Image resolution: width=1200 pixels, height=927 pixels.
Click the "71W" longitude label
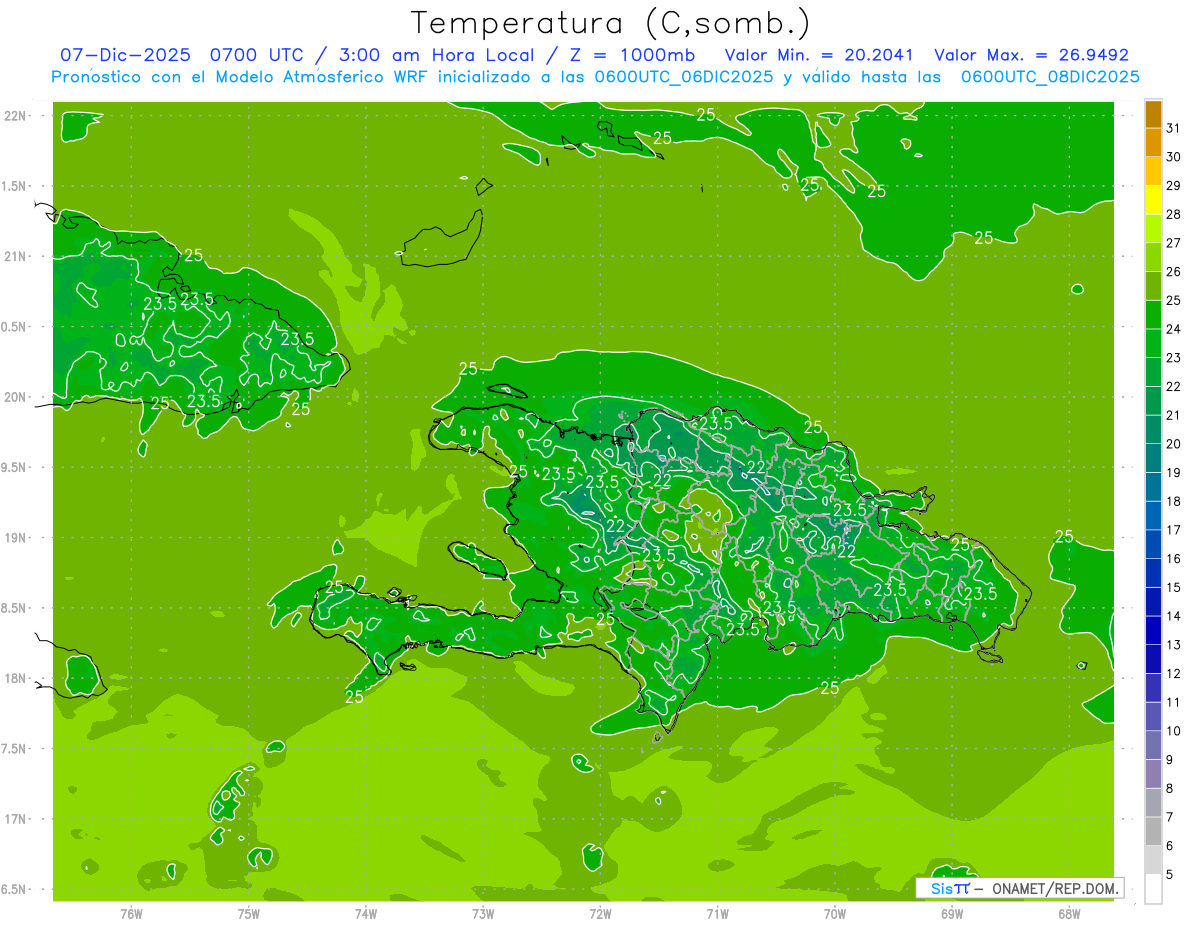click(717, 913)
